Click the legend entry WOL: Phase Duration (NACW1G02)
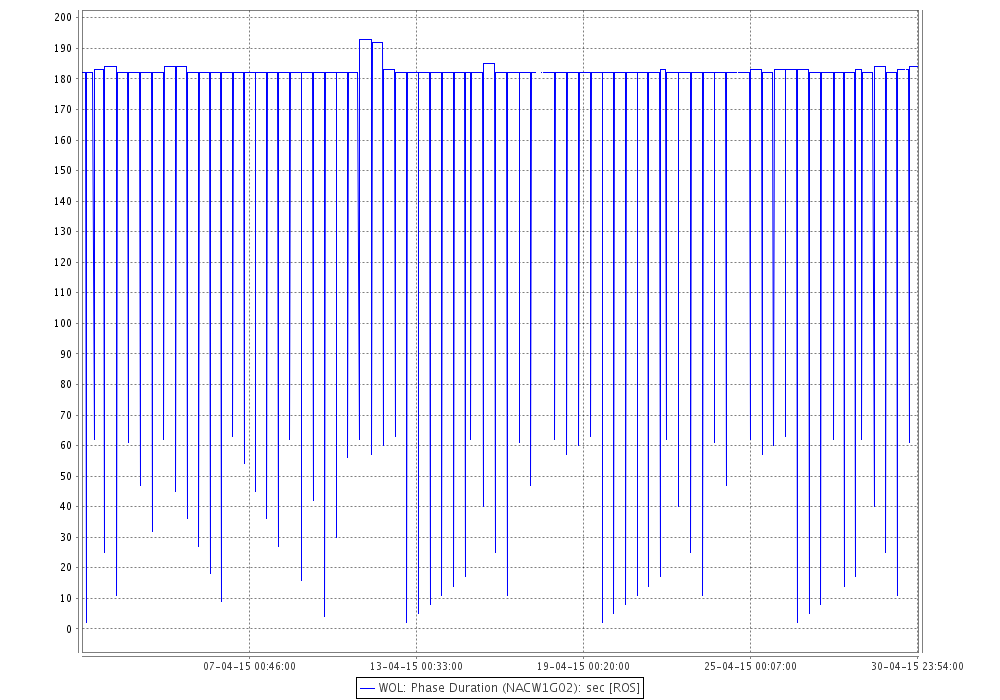Image resolution: width=1000 pixels, height=700 pixels. tap(499, 688)
